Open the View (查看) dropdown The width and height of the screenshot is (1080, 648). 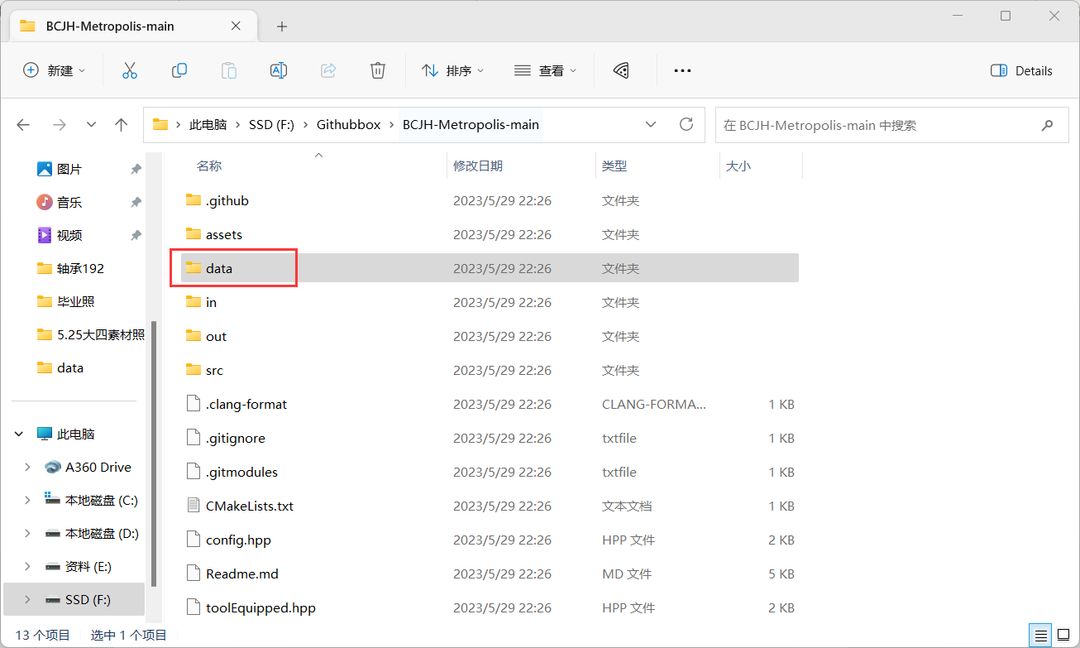[x=545, y=70]
